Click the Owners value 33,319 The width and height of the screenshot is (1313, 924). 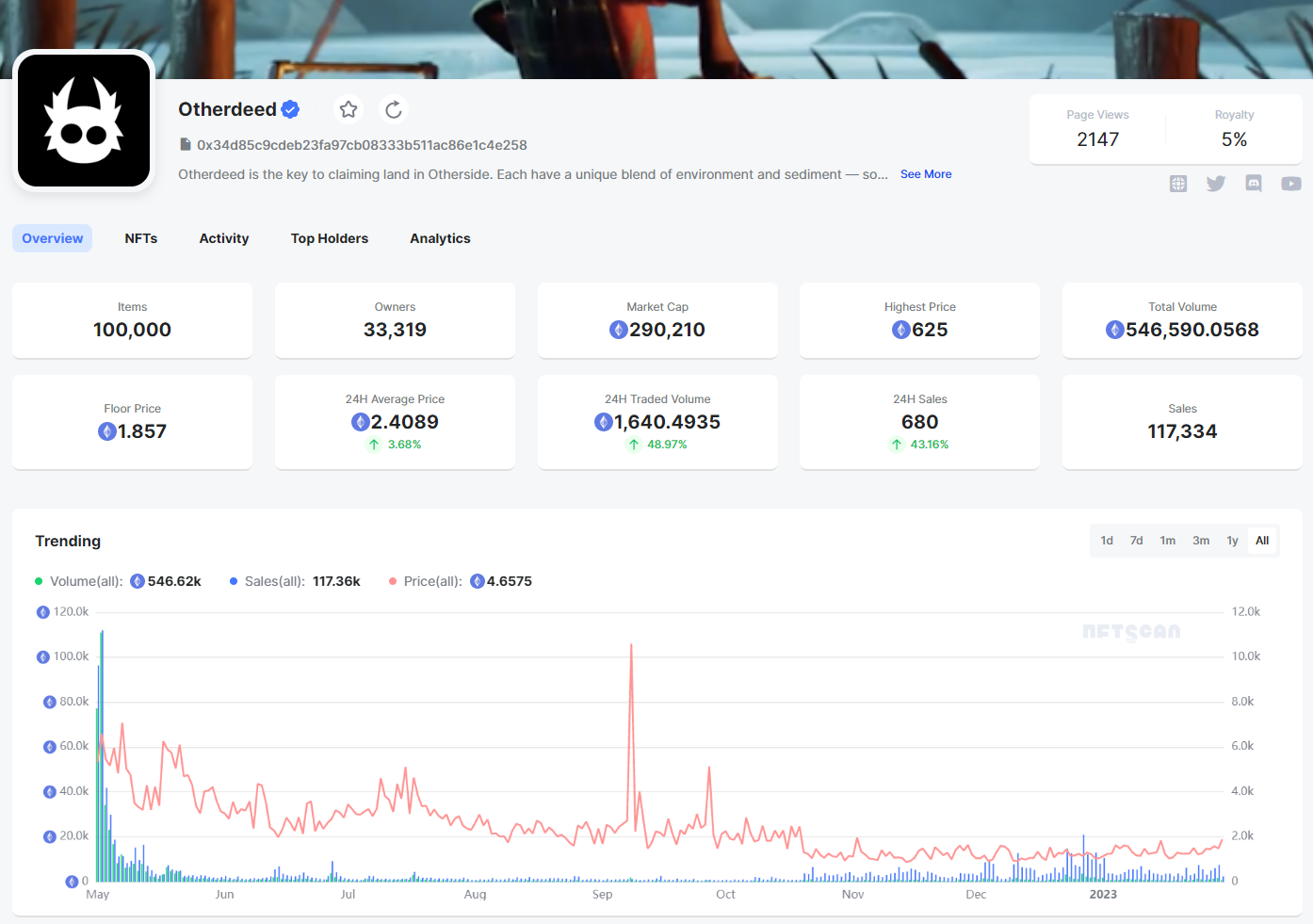tap(395, 330)
